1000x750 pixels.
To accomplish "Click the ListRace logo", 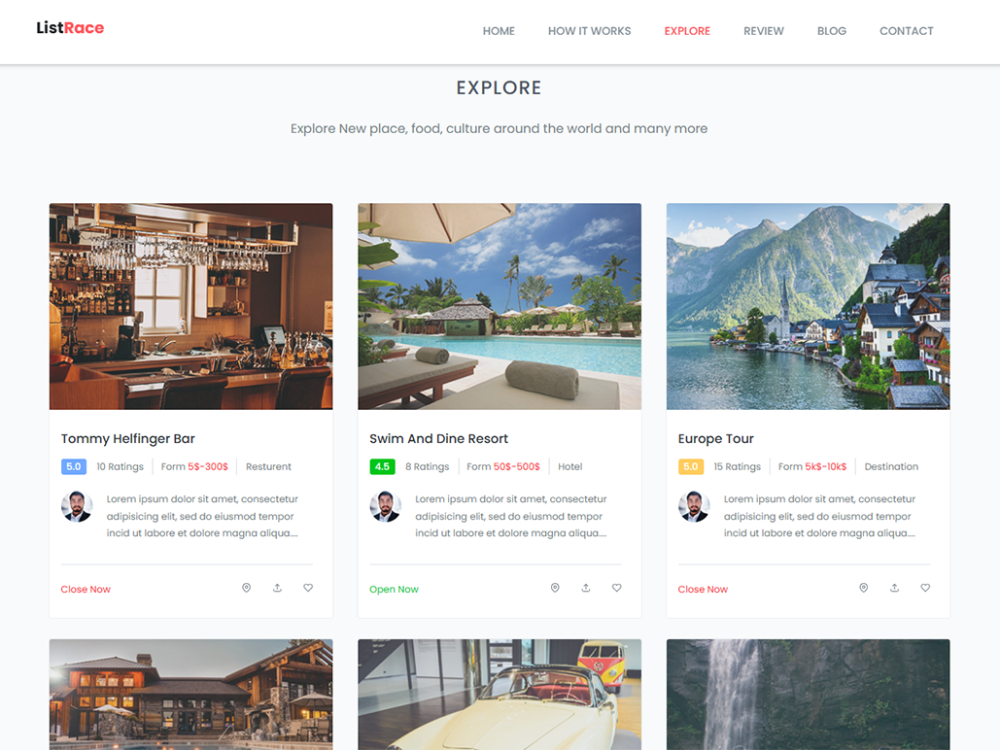I will (x=70, y=28).
